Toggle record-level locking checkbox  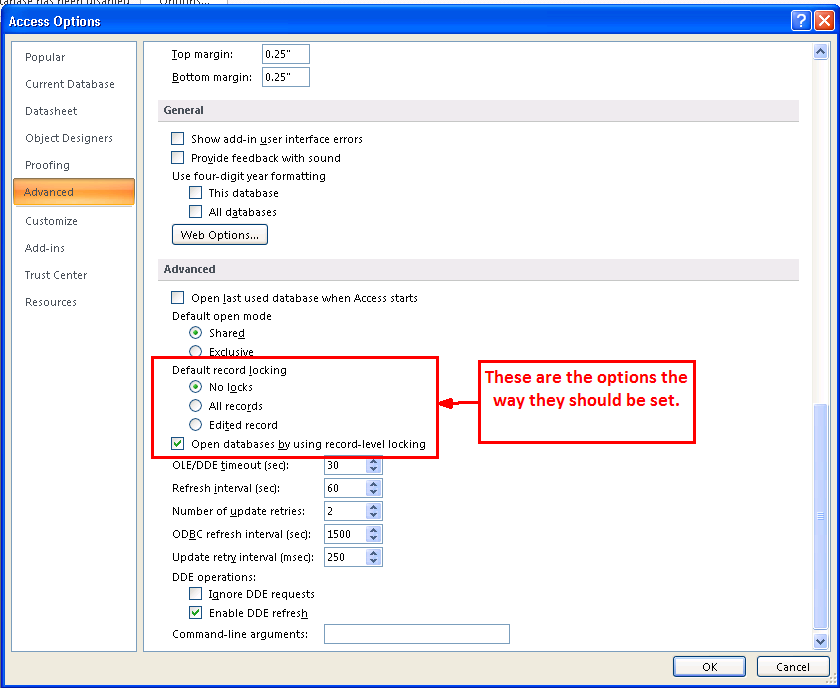click(177, 444)
